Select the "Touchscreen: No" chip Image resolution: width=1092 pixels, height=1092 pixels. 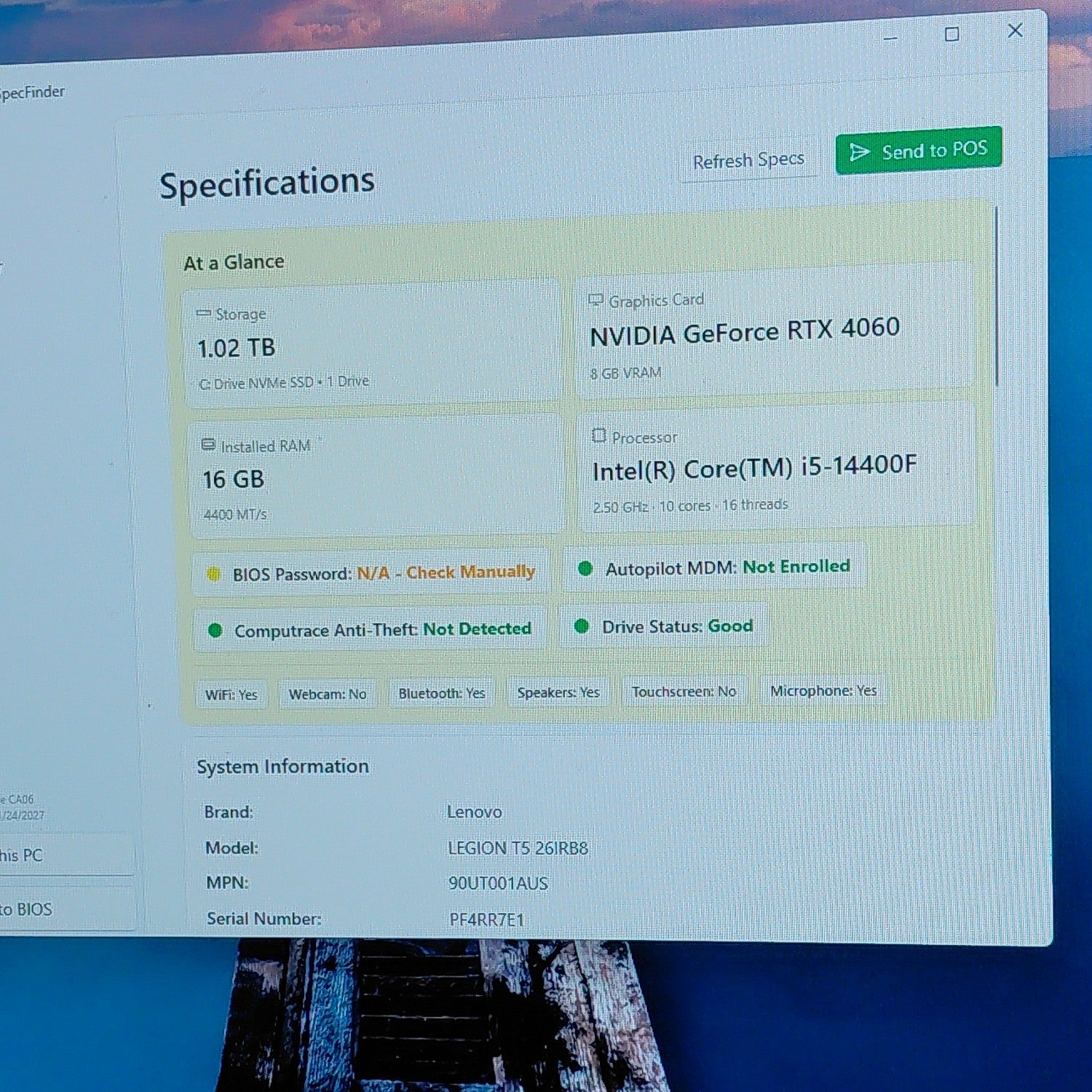[x=684, y=692]
